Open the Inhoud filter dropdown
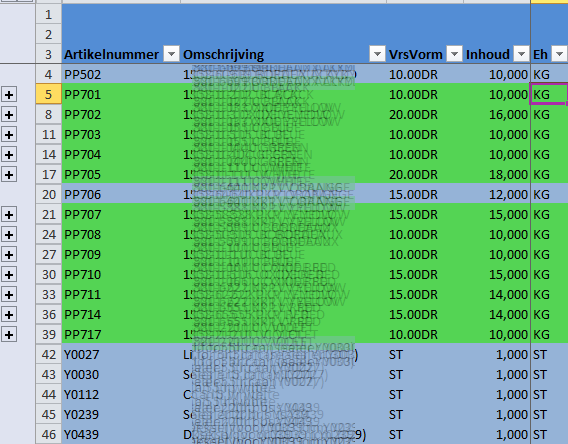The image size is (568, 444). tap(521, 54)
